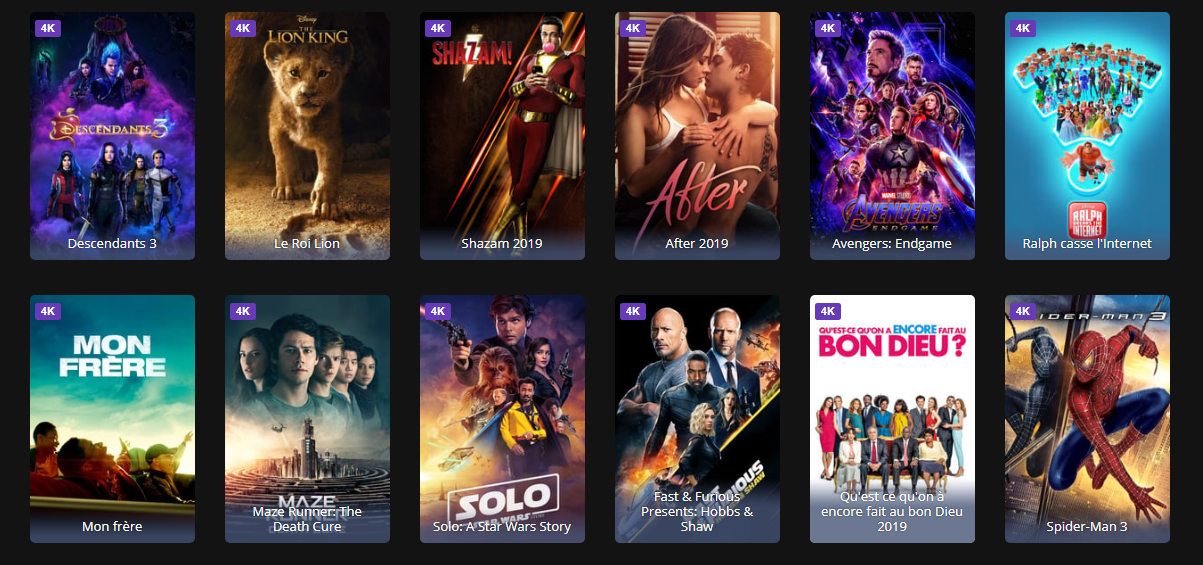The image size is (1203, 565).
Task: Select the Solo: A Star Wars Story poster
Action: point(502,419)
